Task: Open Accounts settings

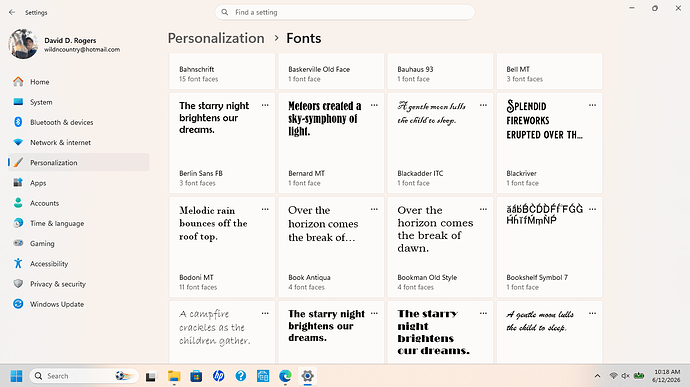Action: coord(79,203)
